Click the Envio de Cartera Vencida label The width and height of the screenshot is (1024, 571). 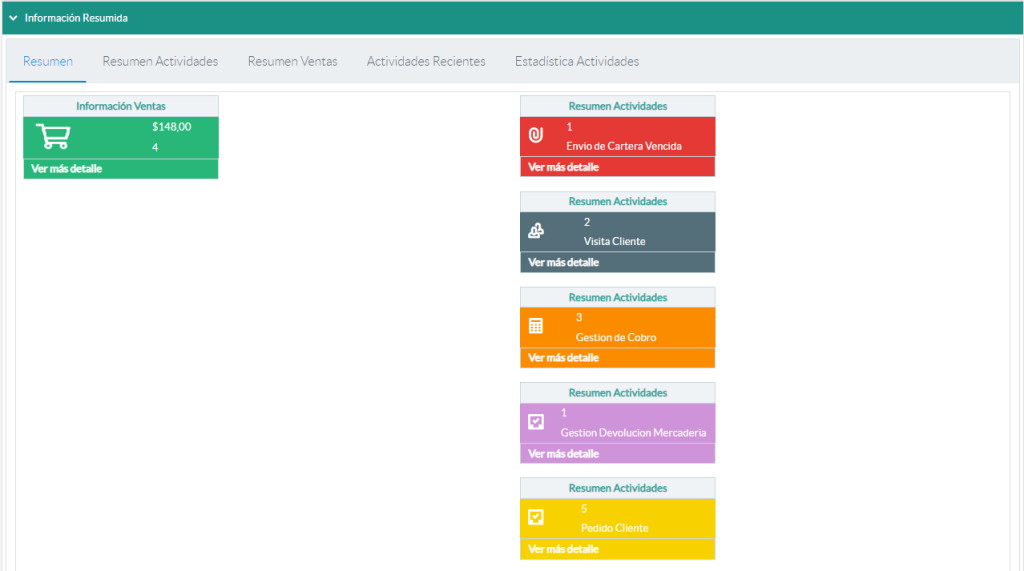pyautogui.click(x=624, y=146)
